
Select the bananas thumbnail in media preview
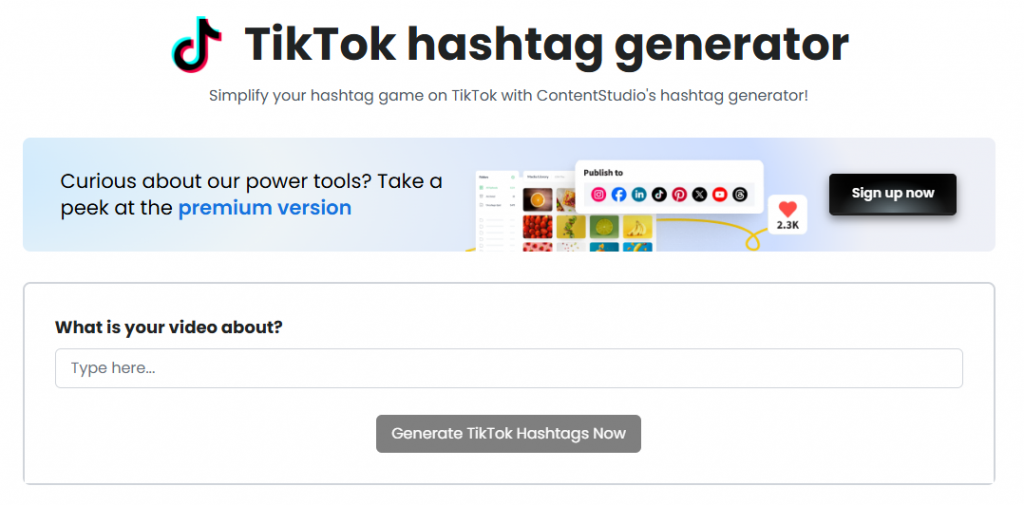(637, 227)
